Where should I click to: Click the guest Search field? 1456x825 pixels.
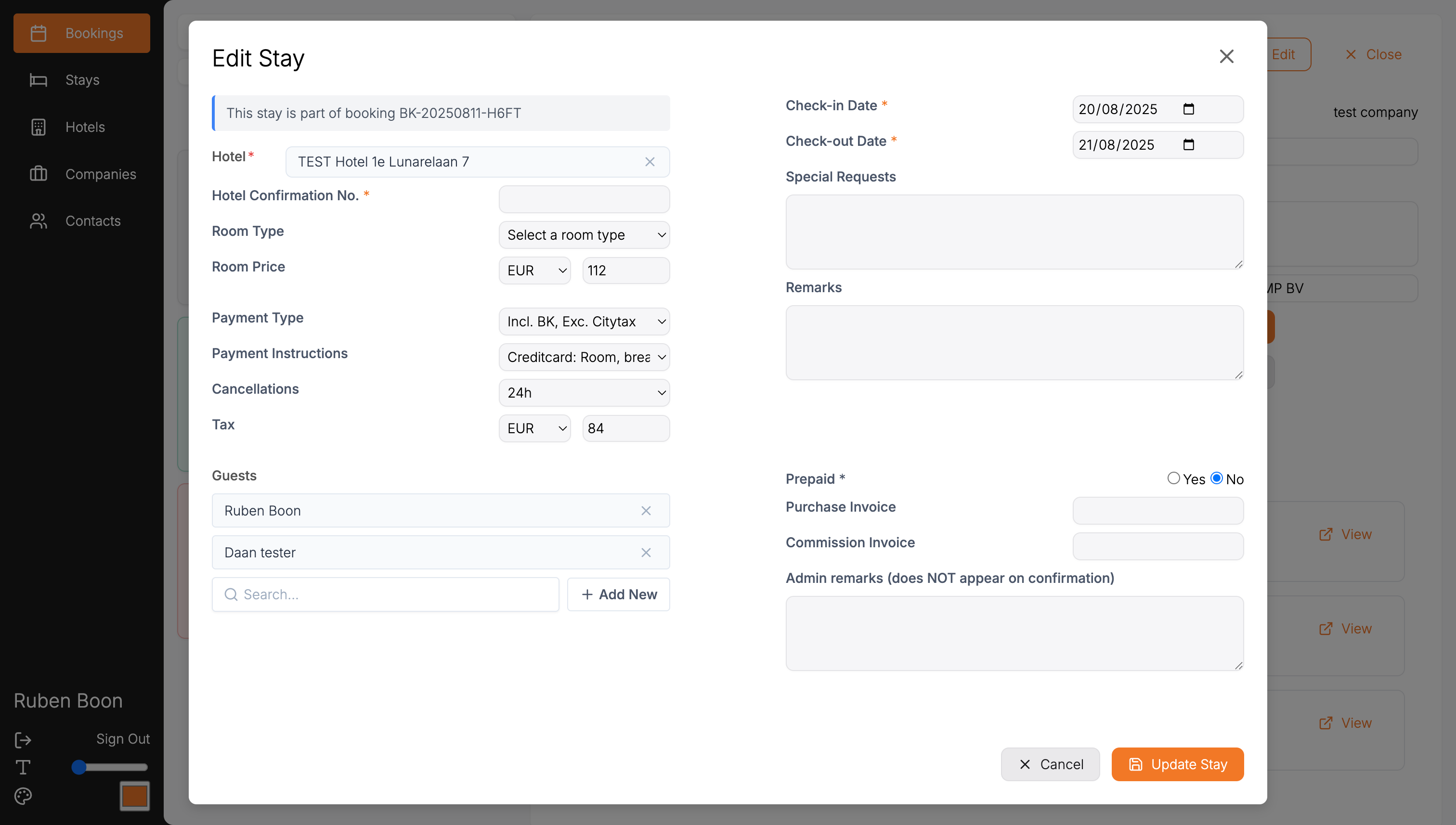(385, 594)
